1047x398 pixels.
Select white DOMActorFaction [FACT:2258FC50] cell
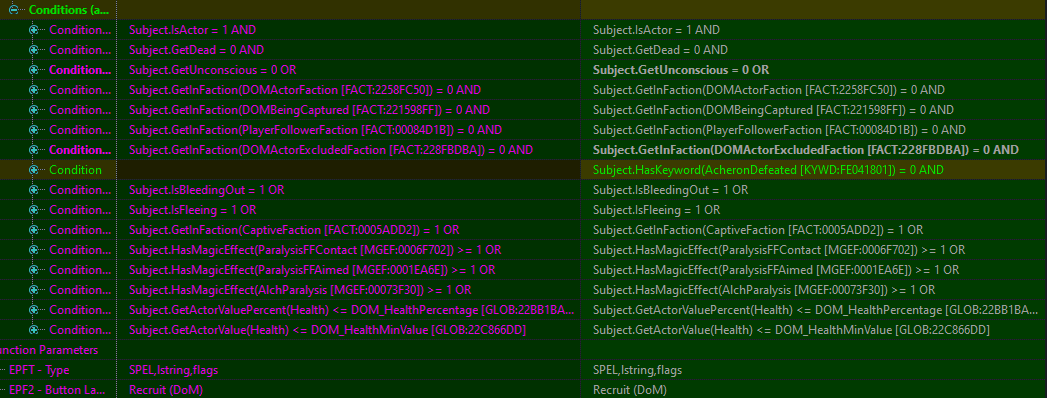[769, 90]
